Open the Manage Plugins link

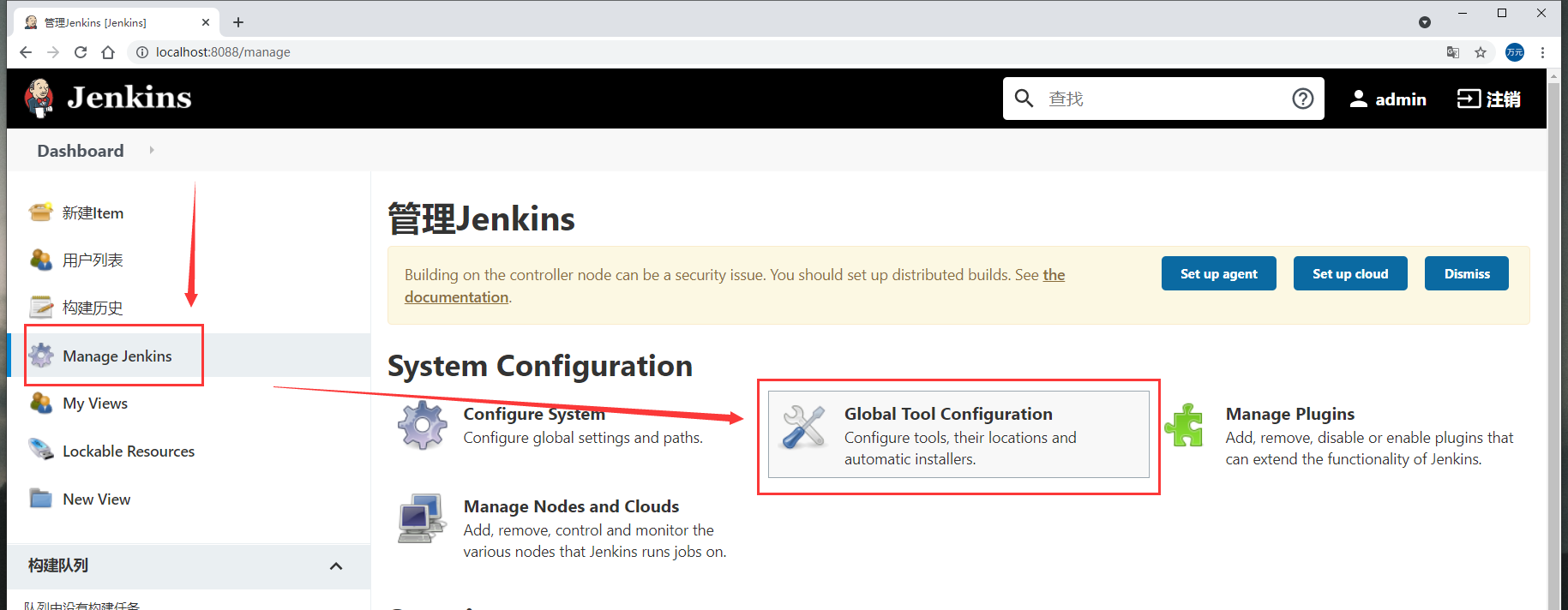click(x=1289, y=414)
